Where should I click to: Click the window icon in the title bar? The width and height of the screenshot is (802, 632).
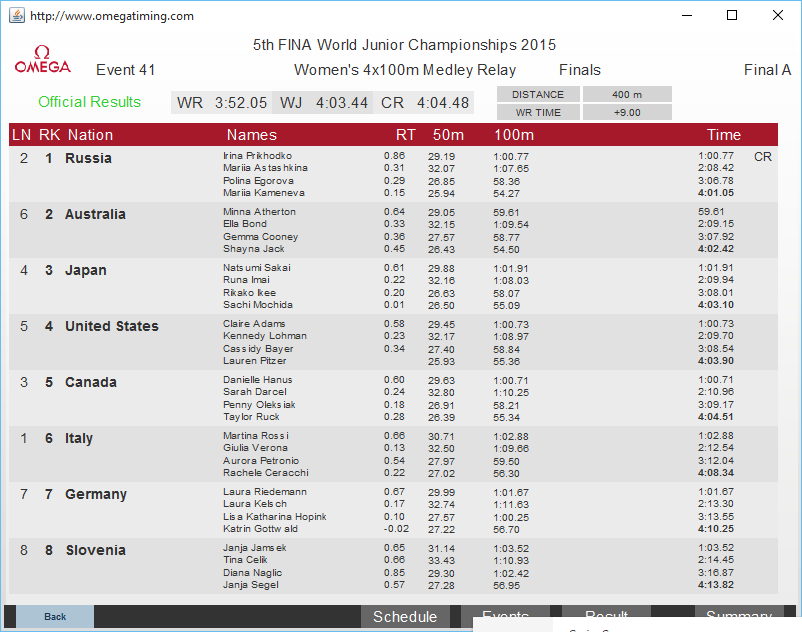tap(18, 16)
